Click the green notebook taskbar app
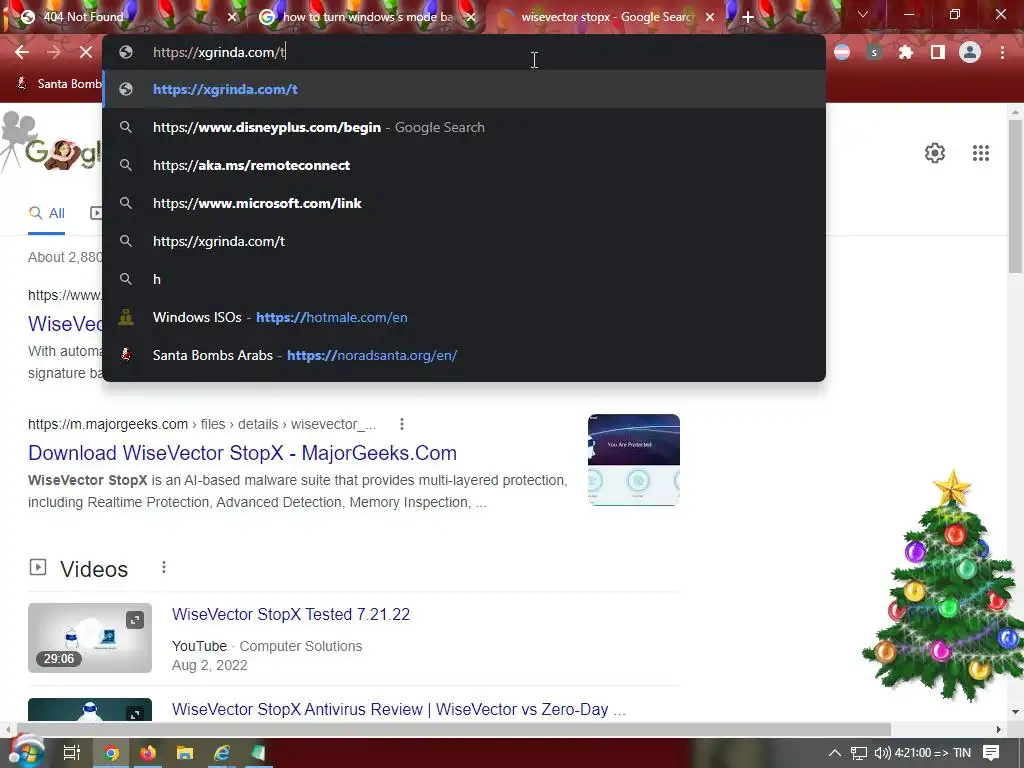1024x768 pixels. [259, 753]
